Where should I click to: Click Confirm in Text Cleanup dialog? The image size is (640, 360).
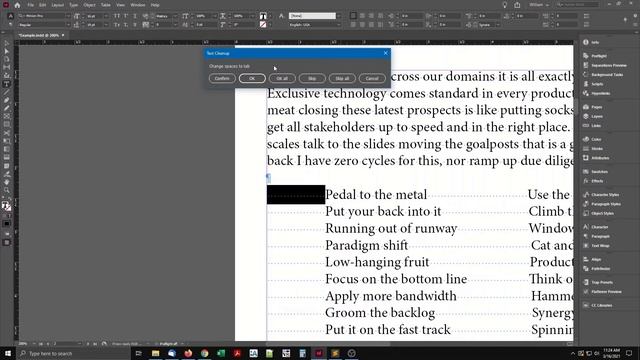(222, 78)
